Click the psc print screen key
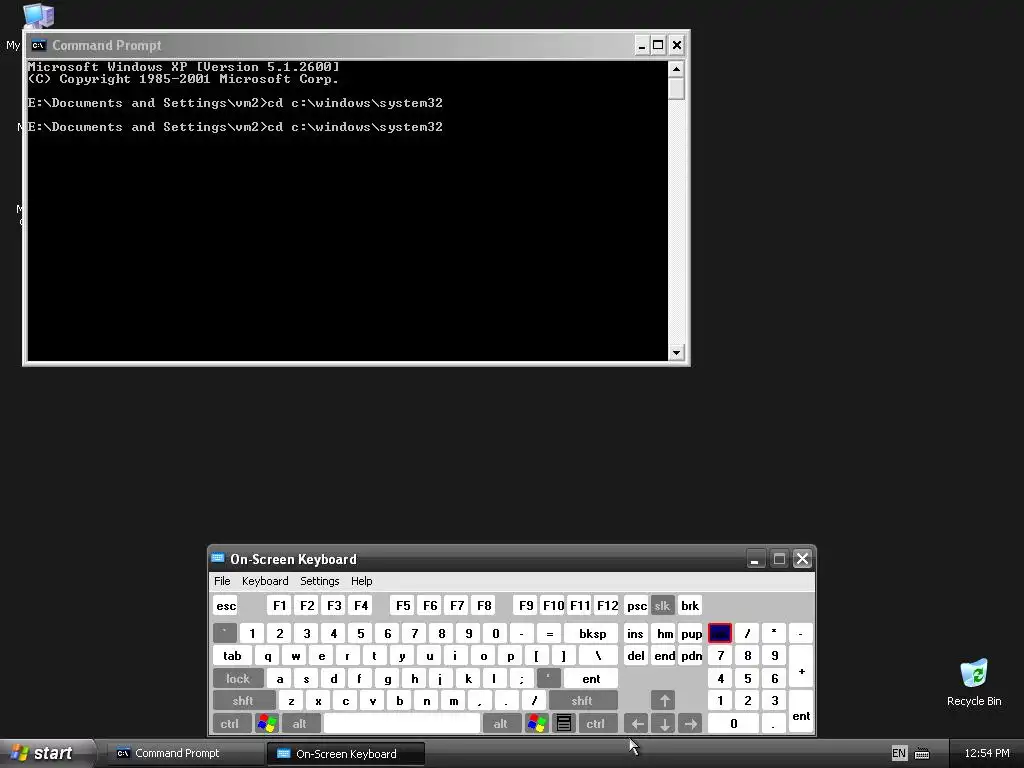The width and height of the screenshot is (1024, 768). point(637,606)
